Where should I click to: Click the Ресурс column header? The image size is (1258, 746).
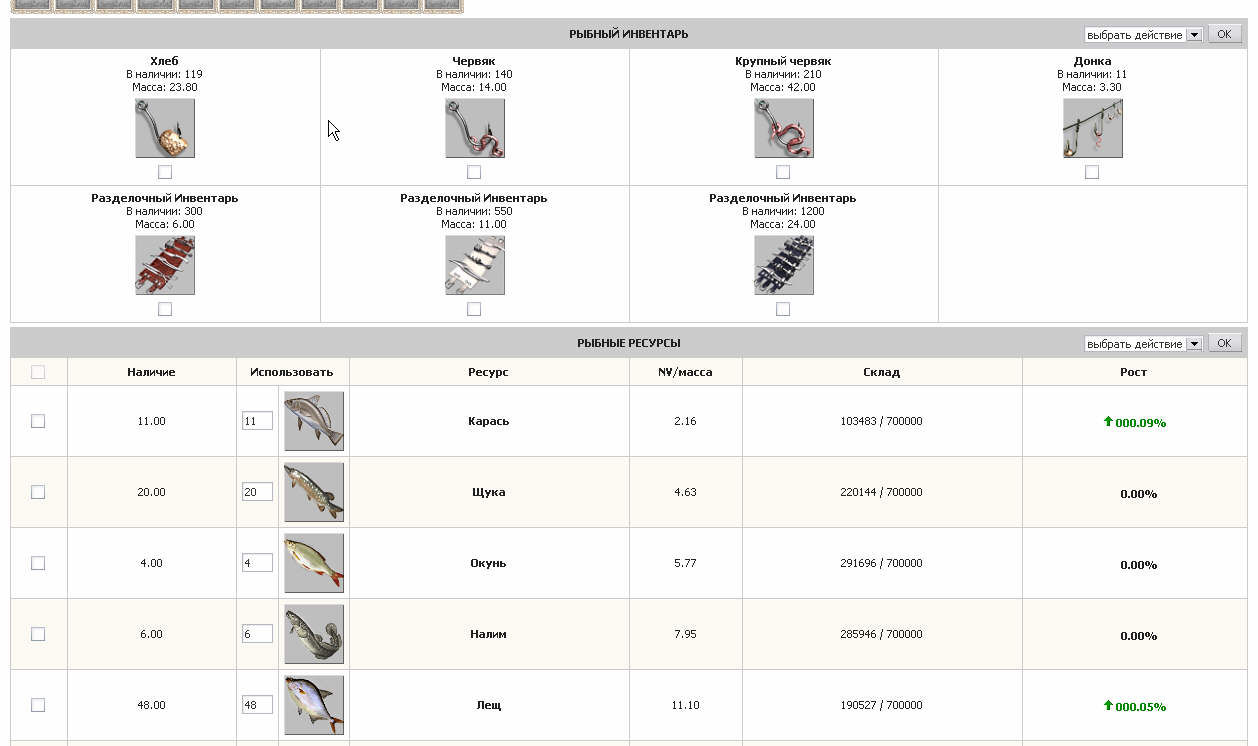(x=488, y=372)
